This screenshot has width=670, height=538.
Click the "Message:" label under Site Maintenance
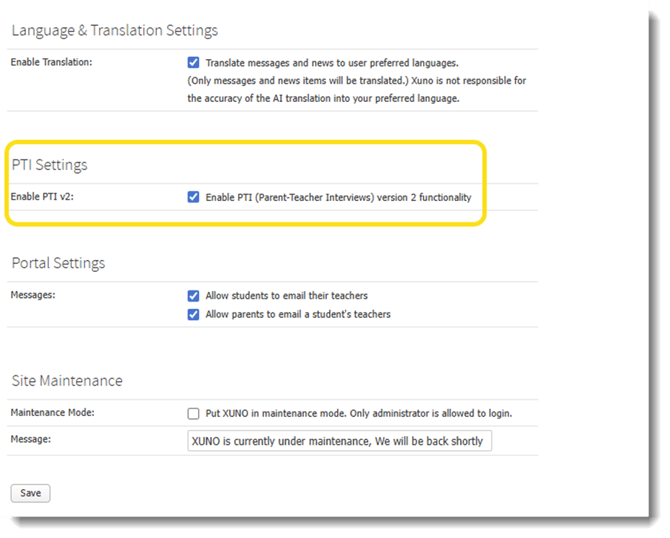pos(32,439)
